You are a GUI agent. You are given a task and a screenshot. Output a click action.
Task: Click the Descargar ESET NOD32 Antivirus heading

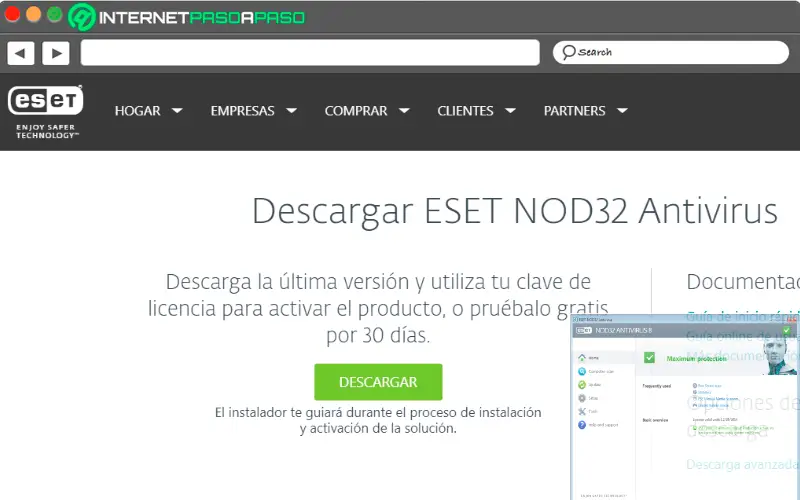[x=515, y=212]
